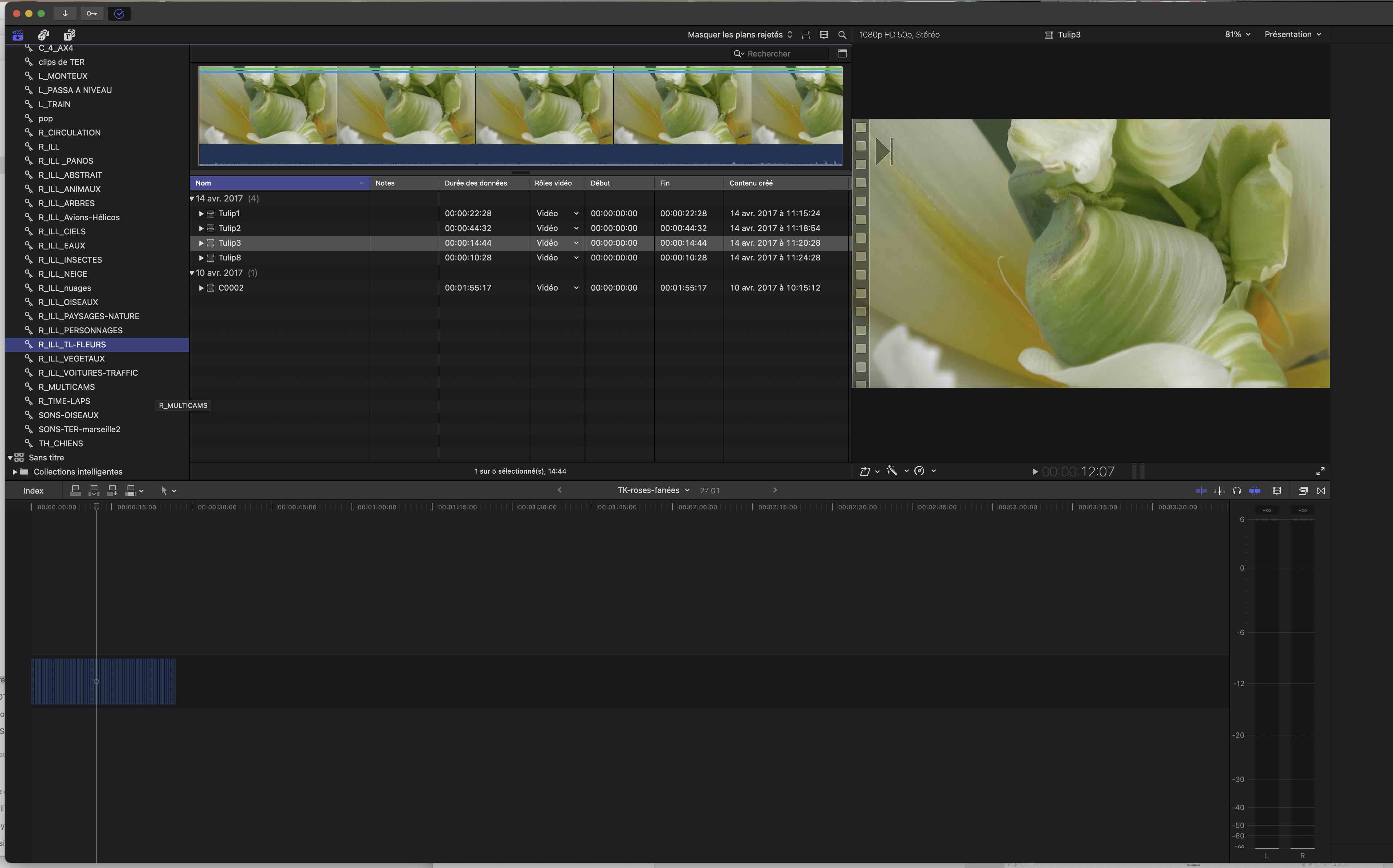The width and height of the screenshot is (1393, 868).
Task: Open the Photos and Audio sidebar
Action: click(x=44, y=35)
